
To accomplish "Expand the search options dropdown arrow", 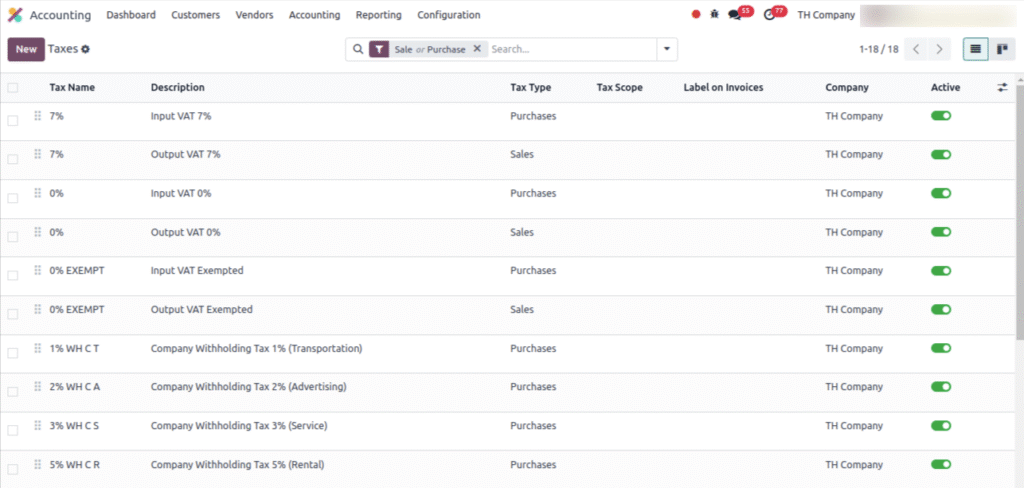I will tap(666, 49).
